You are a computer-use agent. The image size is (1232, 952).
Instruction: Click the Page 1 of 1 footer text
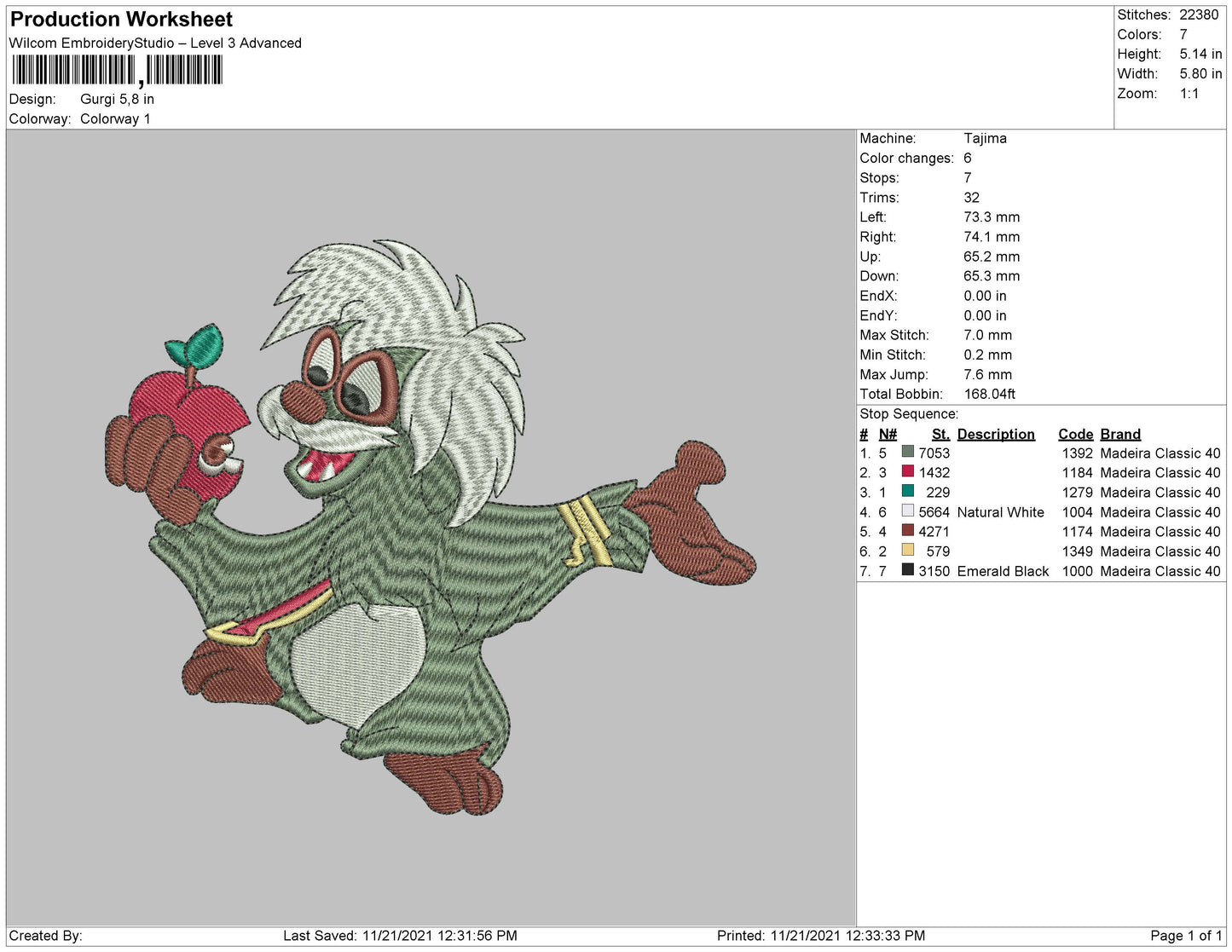pos(1186,936)
